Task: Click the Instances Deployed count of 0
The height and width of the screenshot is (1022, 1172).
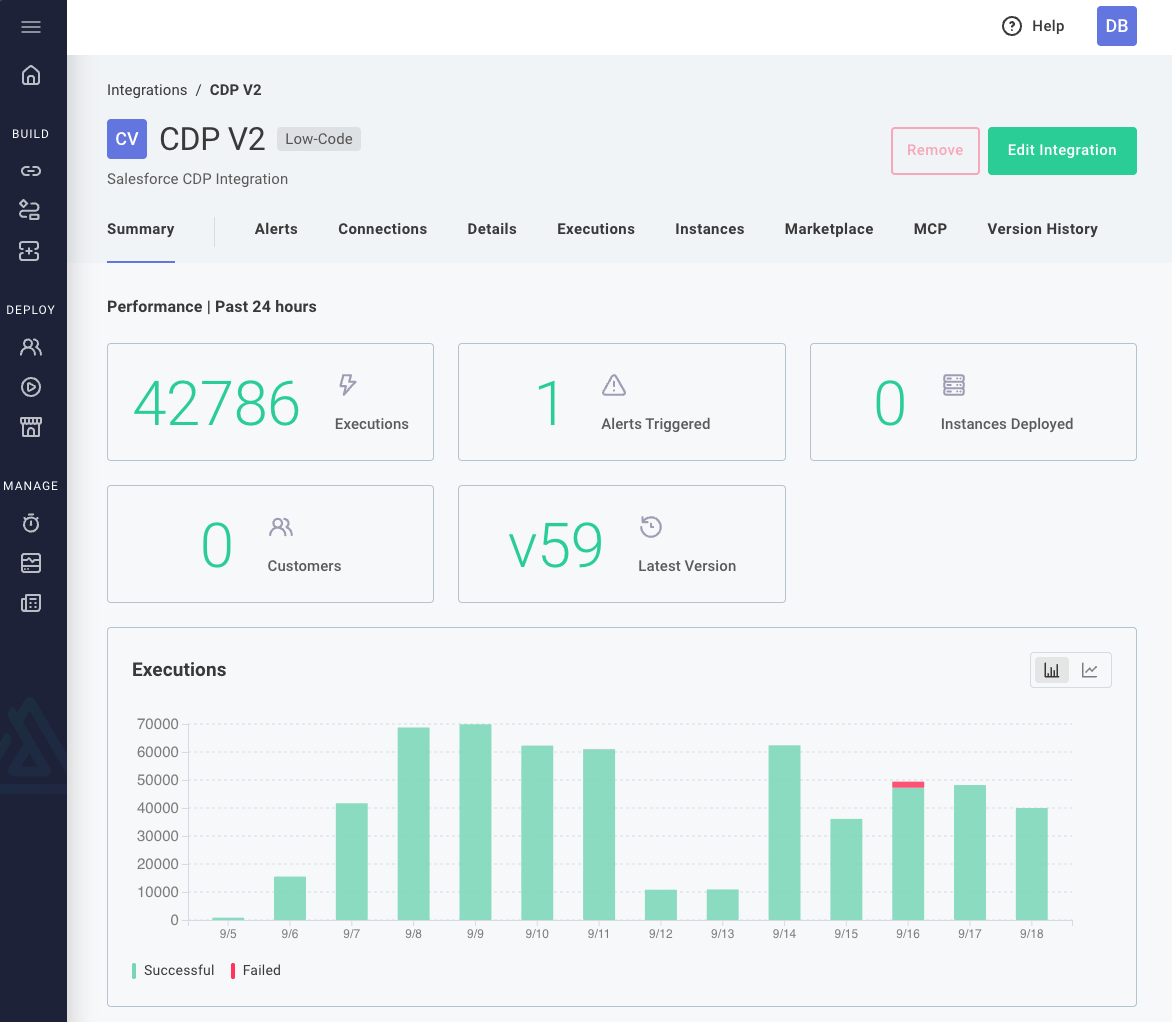Action: point(889,404)
